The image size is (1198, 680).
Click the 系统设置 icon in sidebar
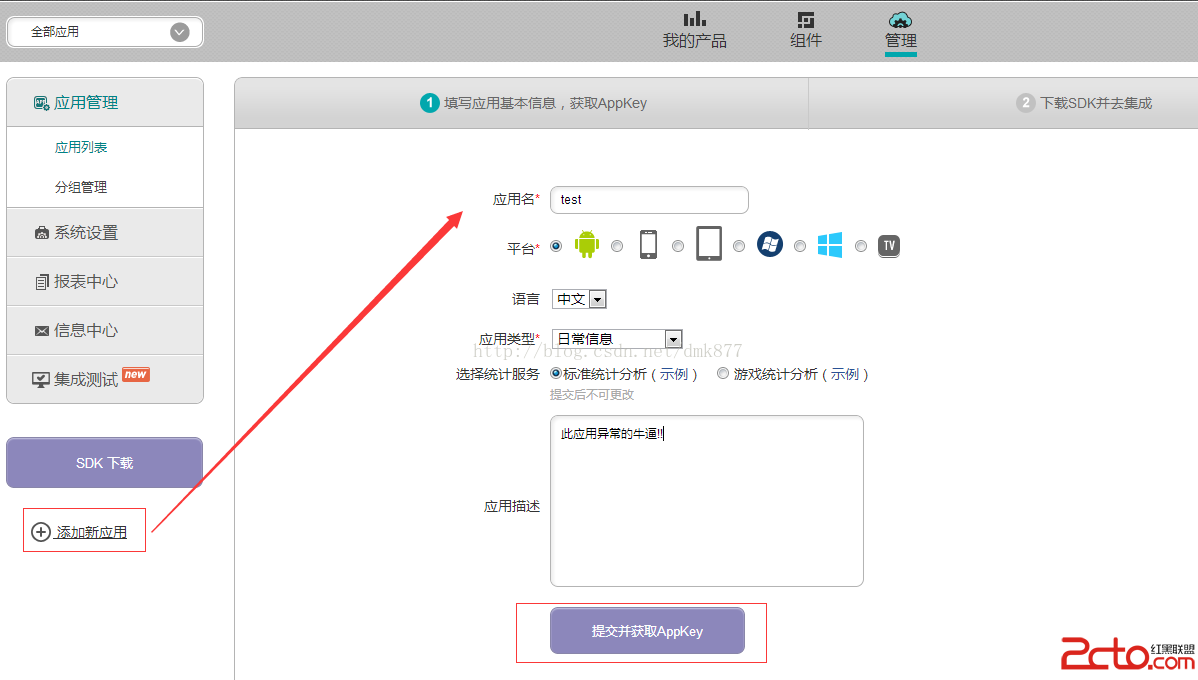41,232
